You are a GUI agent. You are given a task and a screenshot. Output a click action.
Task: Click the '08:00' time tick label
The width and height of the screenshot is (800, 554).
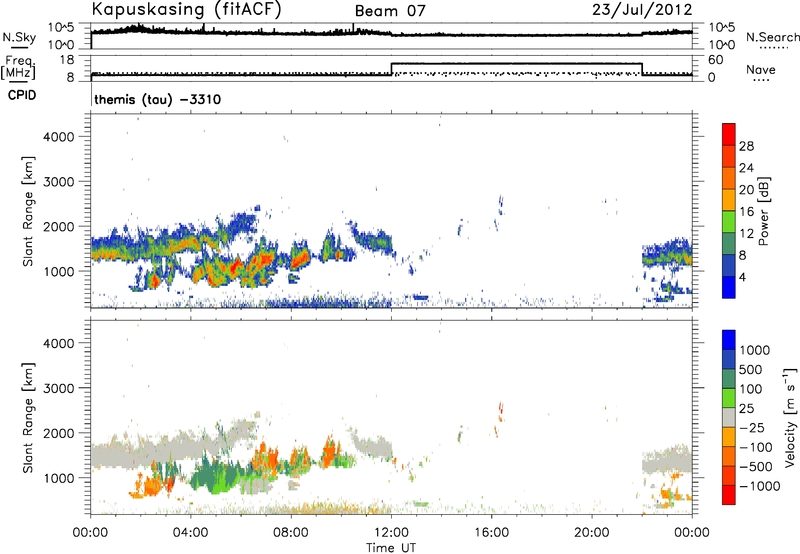click(291, 533)
